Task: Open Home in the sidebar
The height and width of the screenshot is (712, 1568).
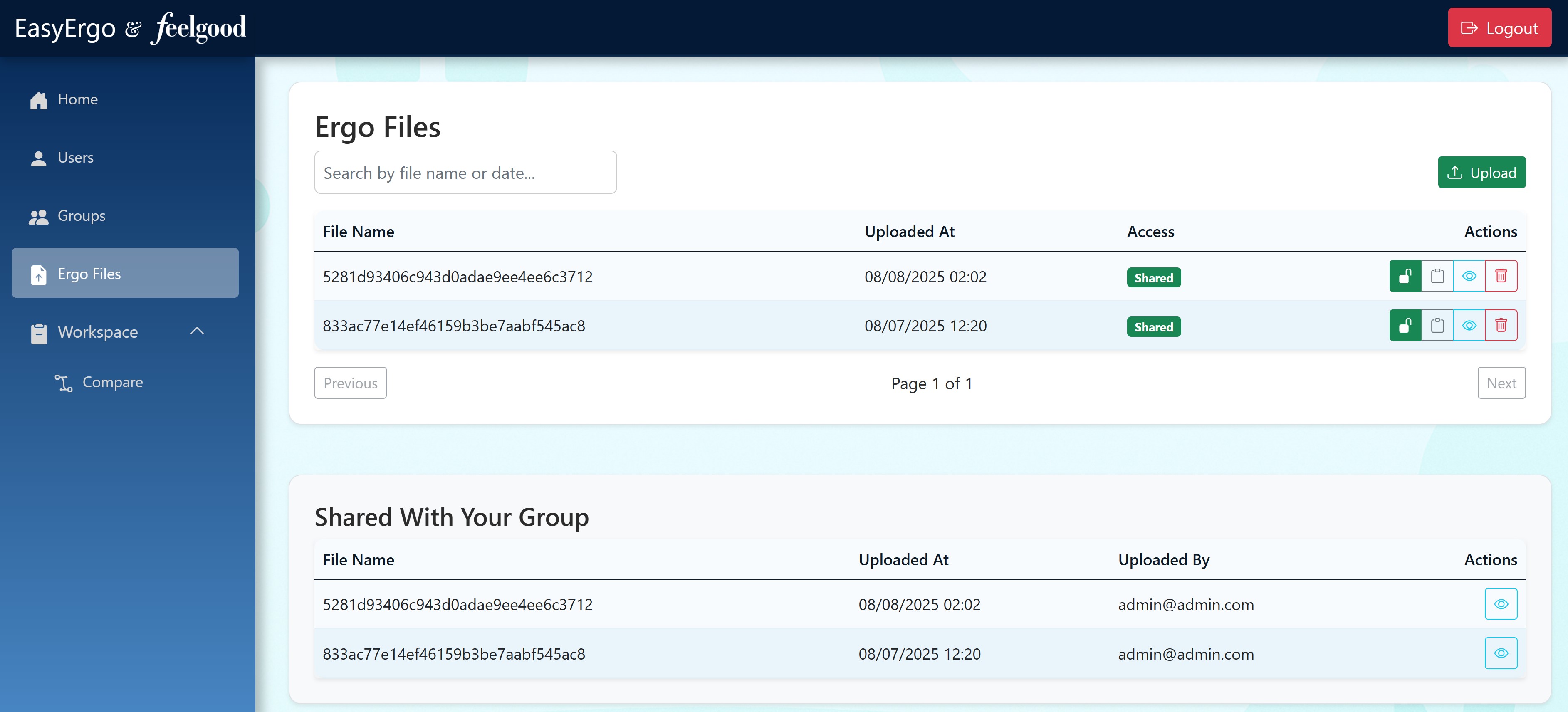Action: click(x=125, y=99)
